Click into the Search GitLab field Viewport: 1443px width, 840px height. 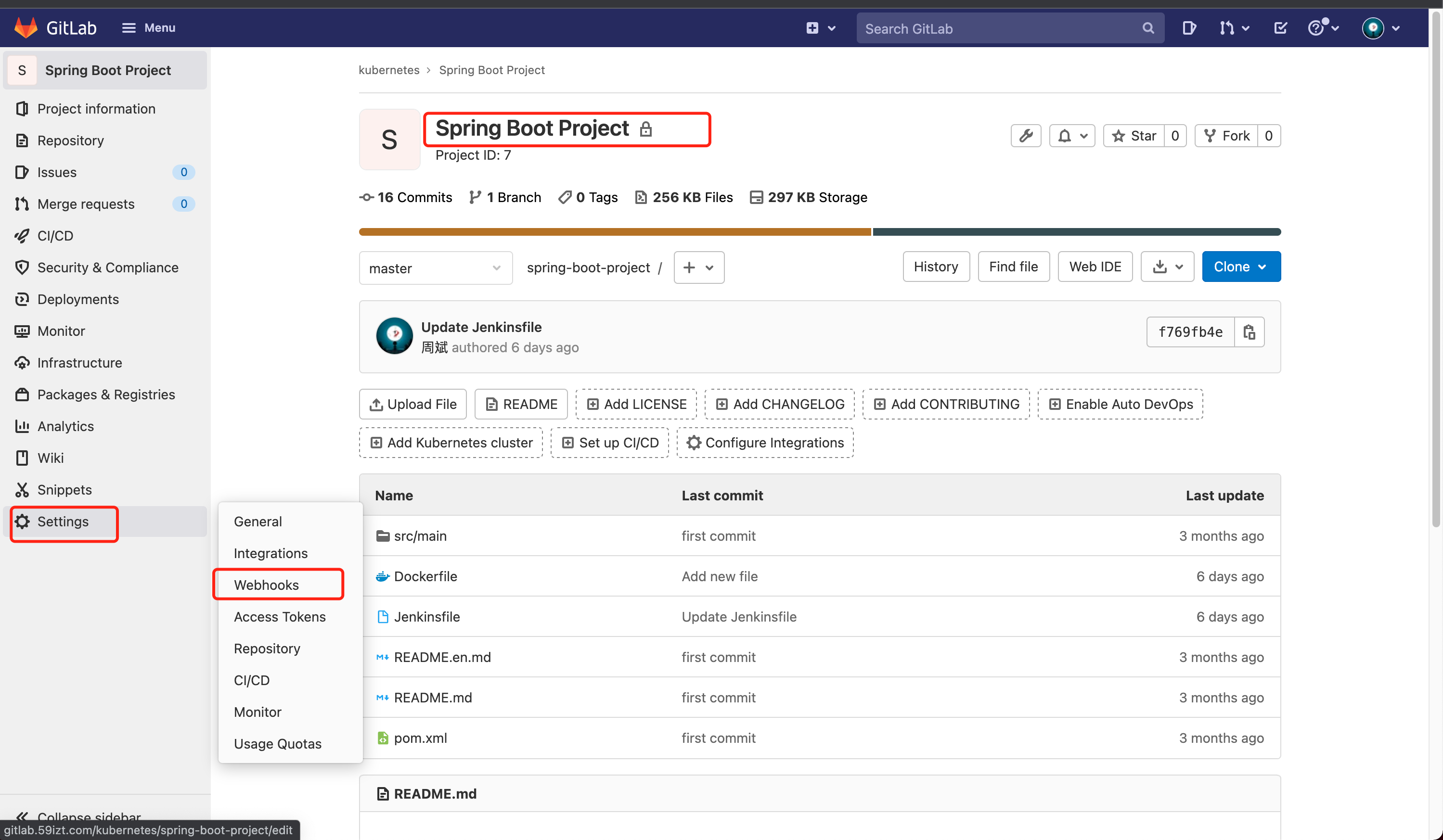coord(1009,28)
